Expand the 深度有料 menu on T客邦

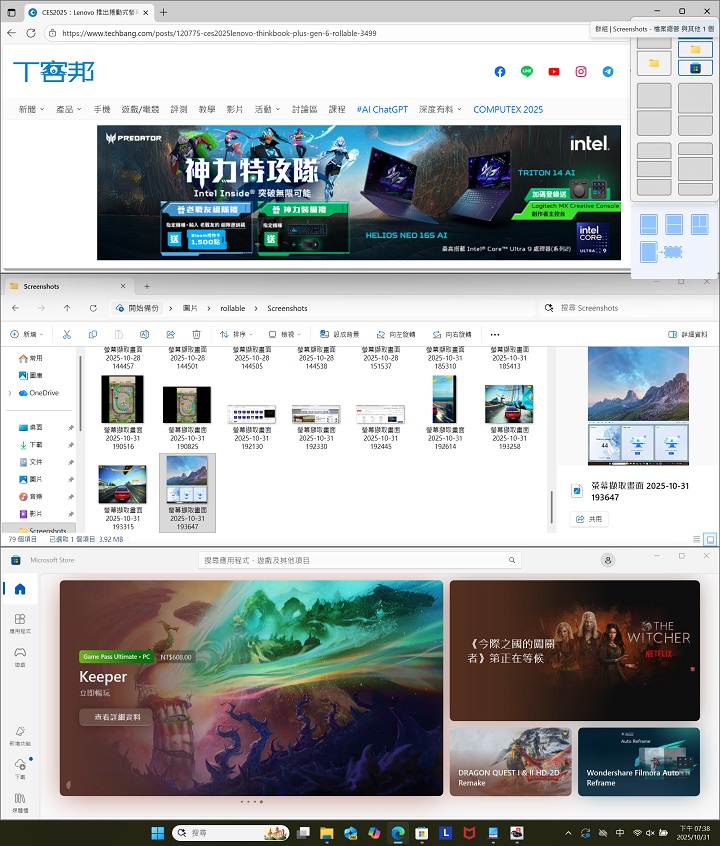click(x=440, y=110)
